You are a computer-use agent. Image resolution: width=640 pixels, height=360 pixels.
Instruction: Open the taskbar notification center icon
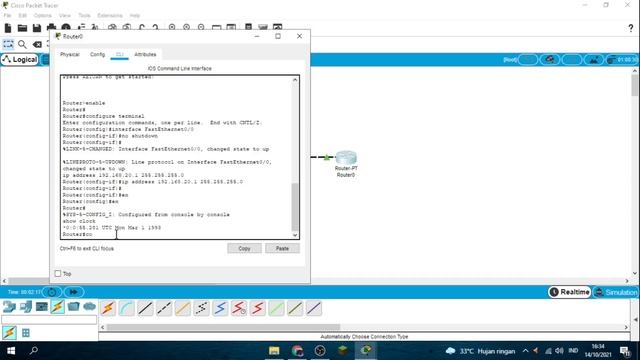(625, 351)
